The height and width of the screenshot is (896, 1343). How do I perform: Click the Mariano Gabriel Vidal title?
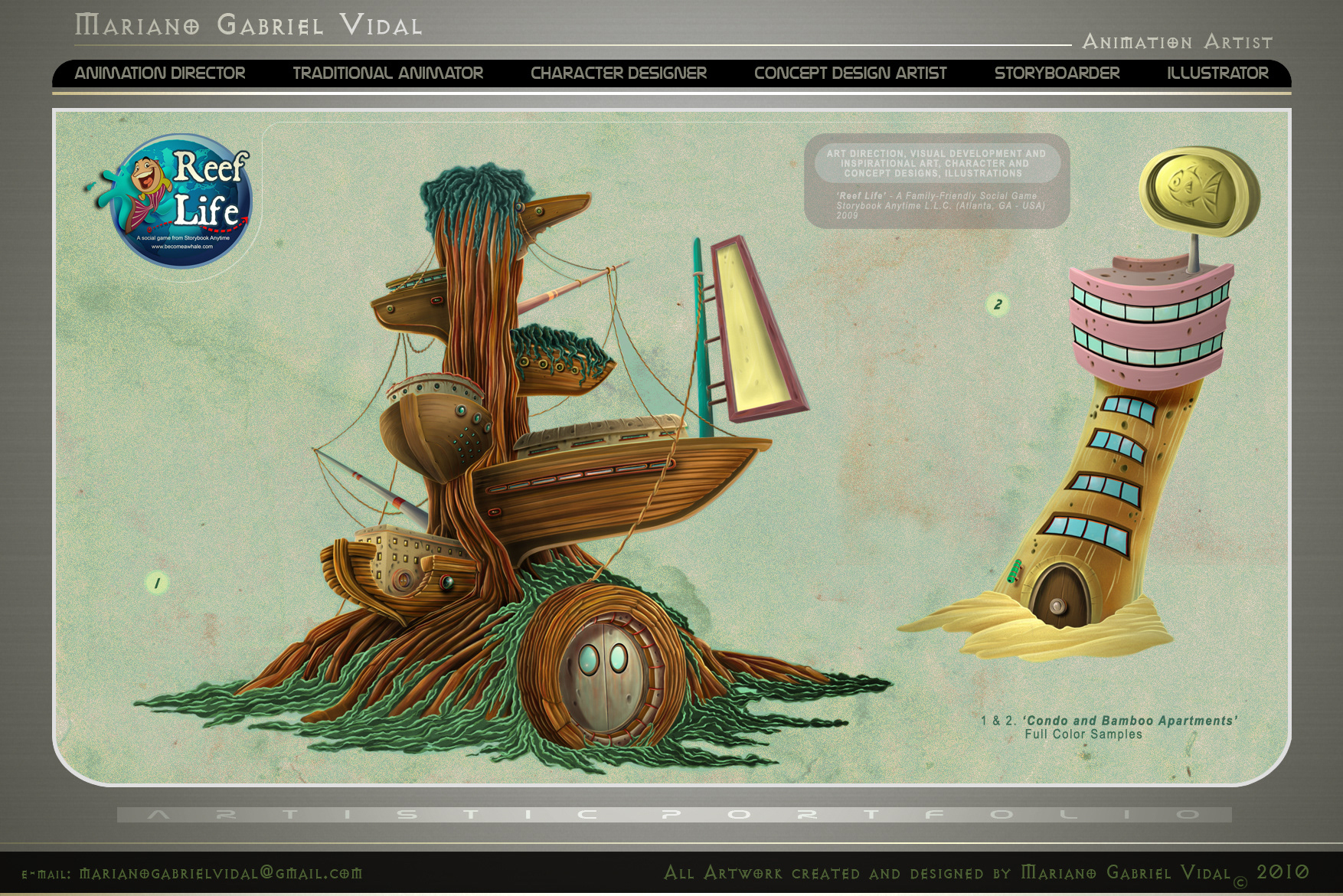click(x=249, y=25)
